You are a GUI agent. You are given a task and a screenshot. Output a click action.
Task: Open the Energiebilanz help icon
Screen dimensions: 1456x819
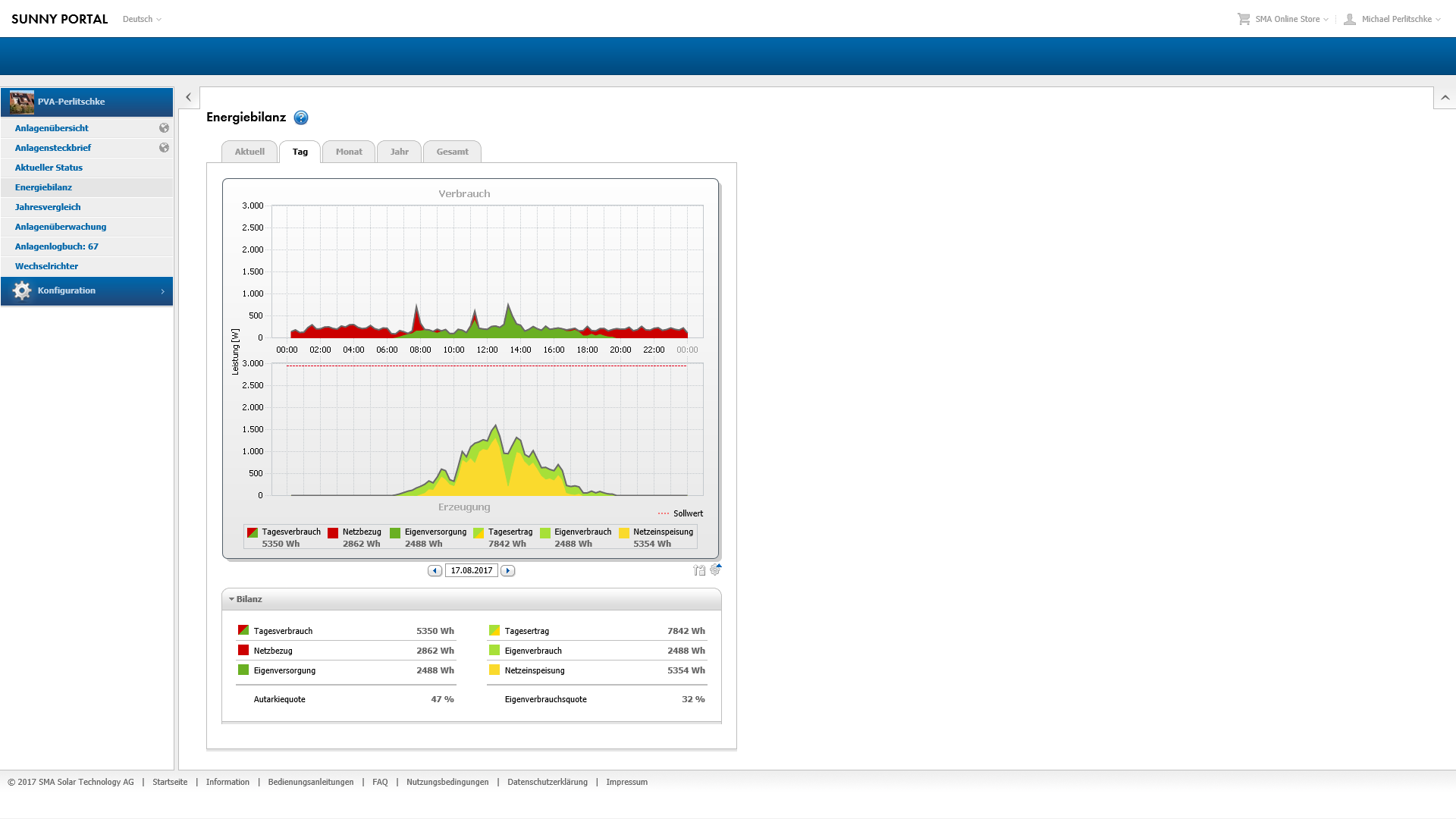click(301, 118)
